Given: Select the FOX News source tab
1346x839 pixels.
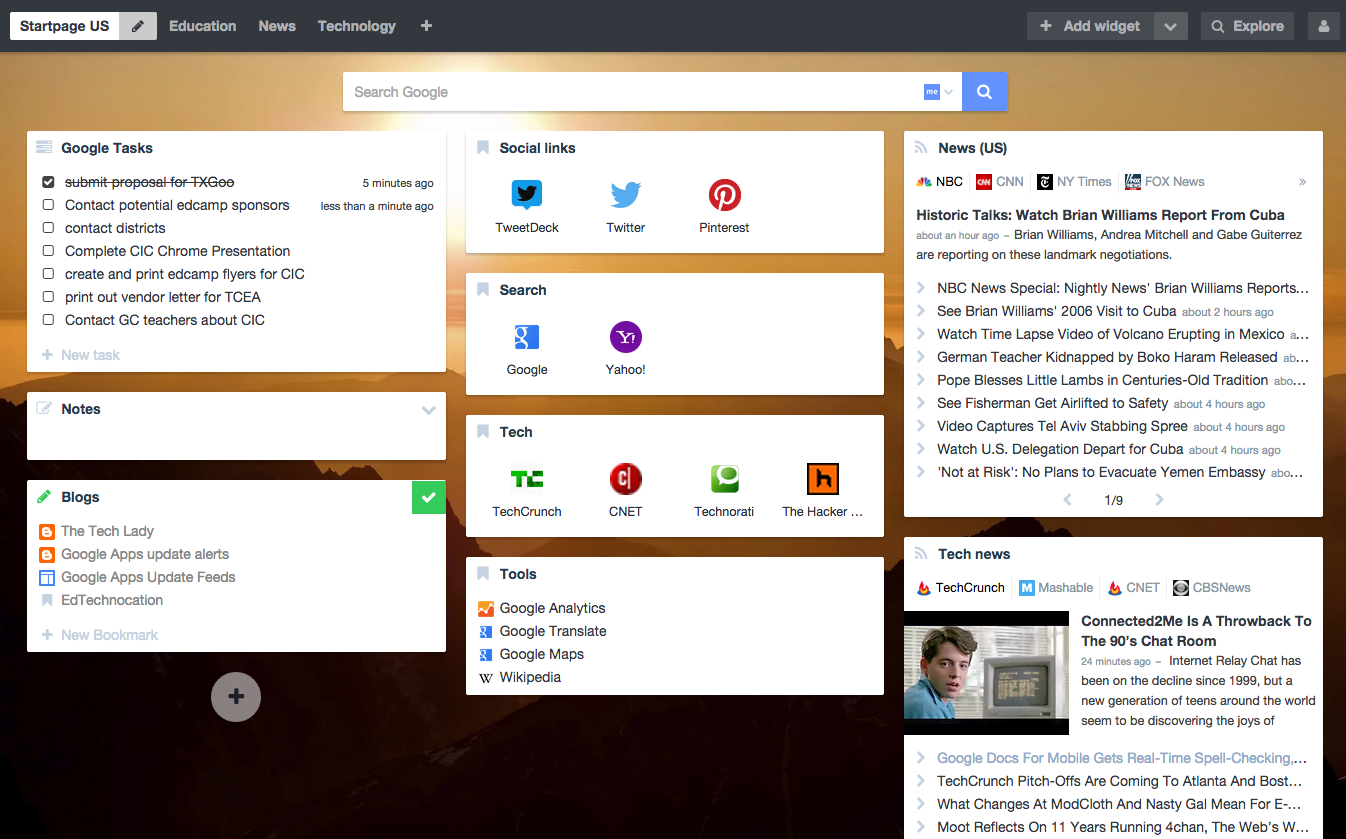Looking at the screenshot, I should tap(1165, 182).
